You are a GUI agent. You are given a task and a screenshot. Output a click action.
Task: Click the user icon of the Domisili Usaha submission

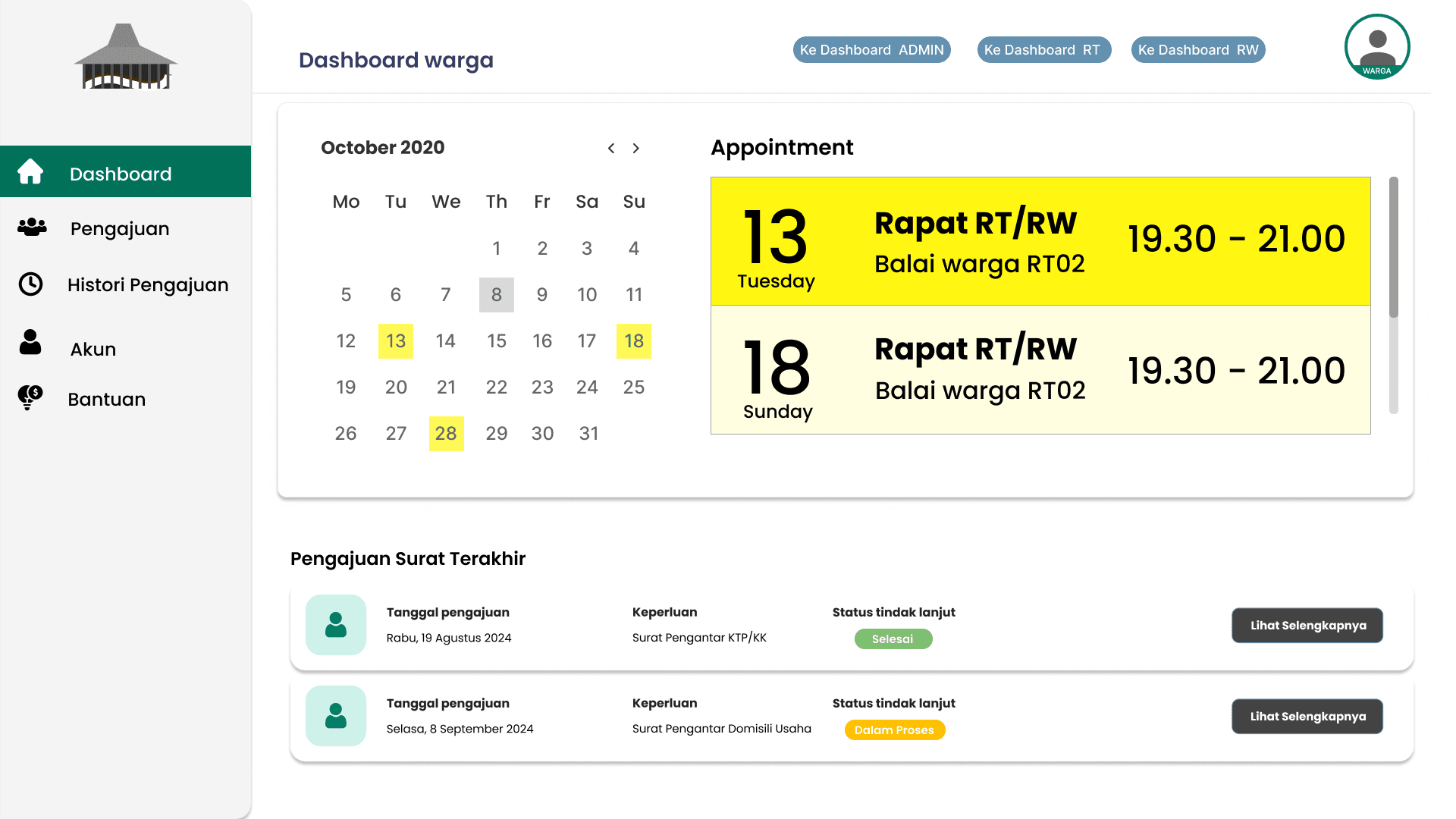(336, 716)
